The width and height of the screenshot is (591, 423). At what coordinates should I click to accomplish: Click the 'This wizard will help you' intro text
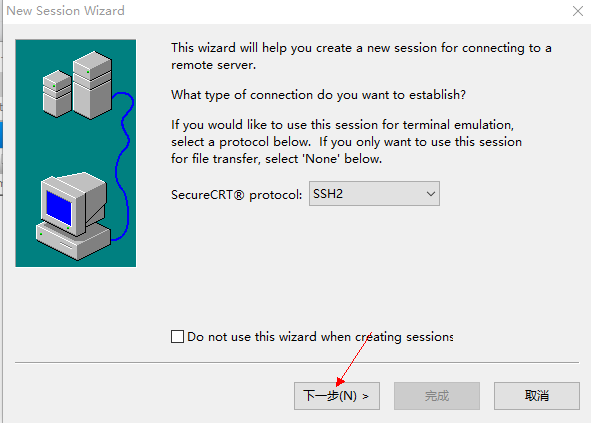click(x=361, y=56)
